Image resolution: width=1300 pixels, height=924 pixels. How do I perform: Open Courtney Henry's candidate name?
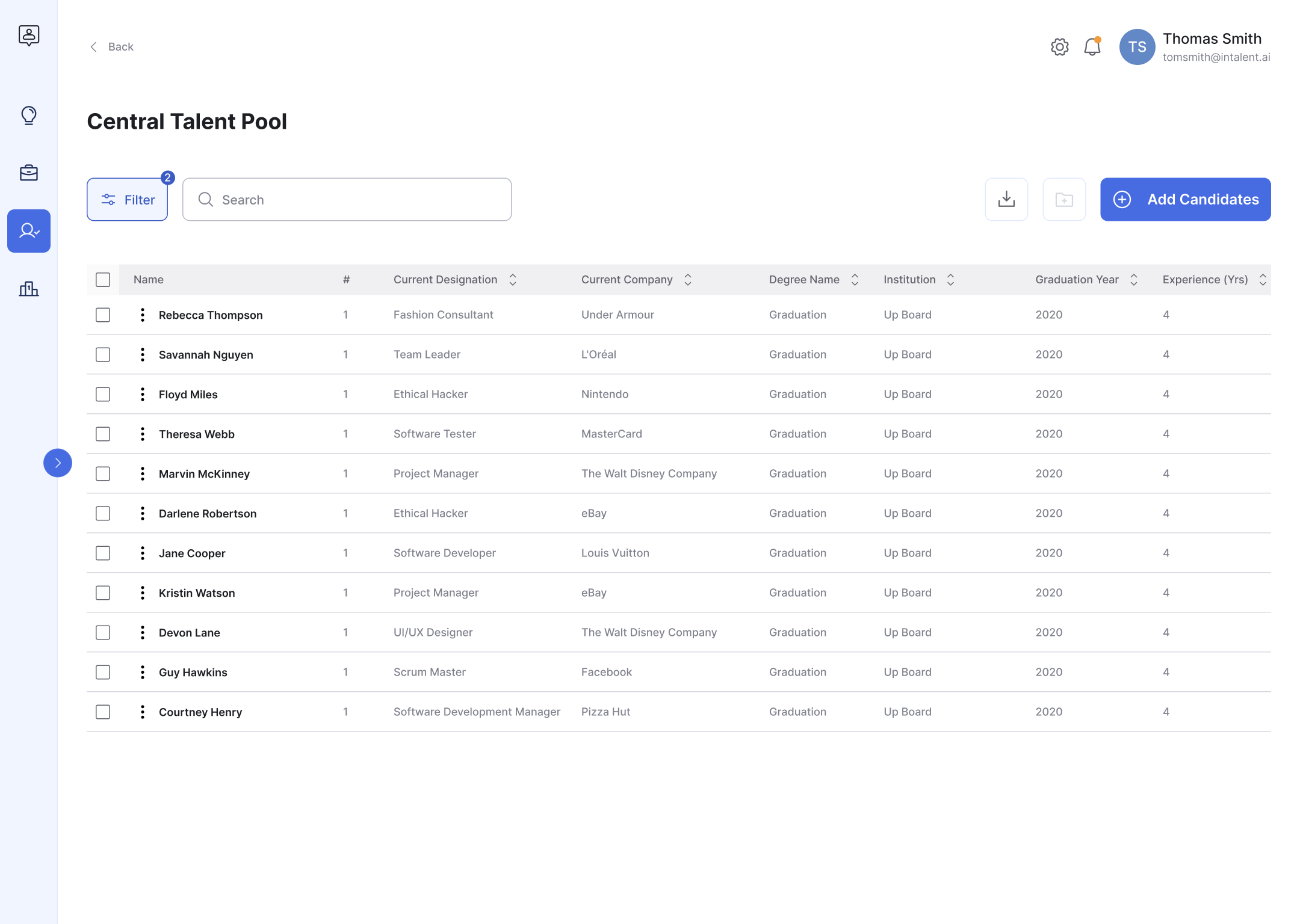click(200, 712)
